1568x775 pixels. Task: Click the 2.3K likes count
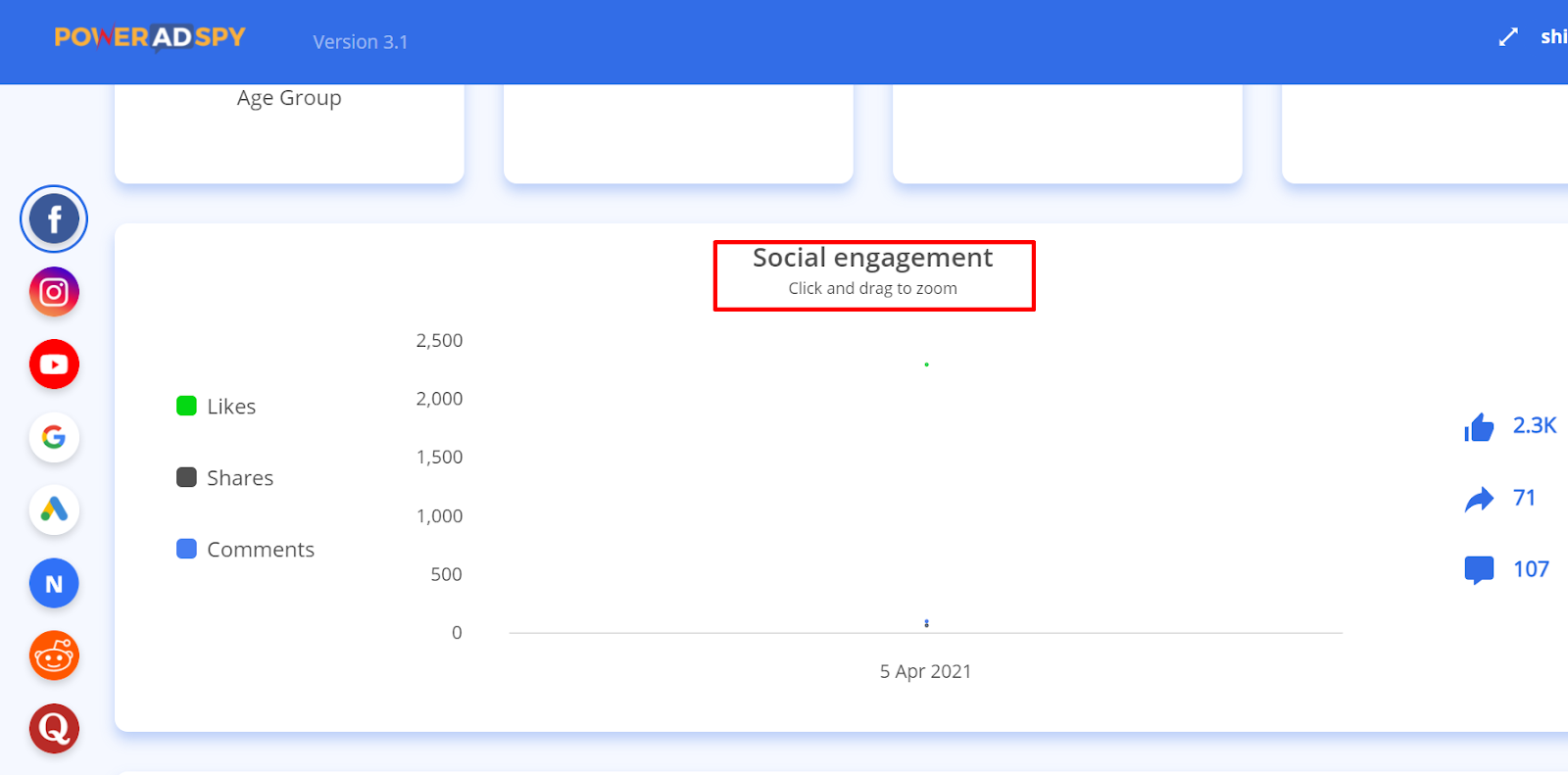(x=1535, y=425)
